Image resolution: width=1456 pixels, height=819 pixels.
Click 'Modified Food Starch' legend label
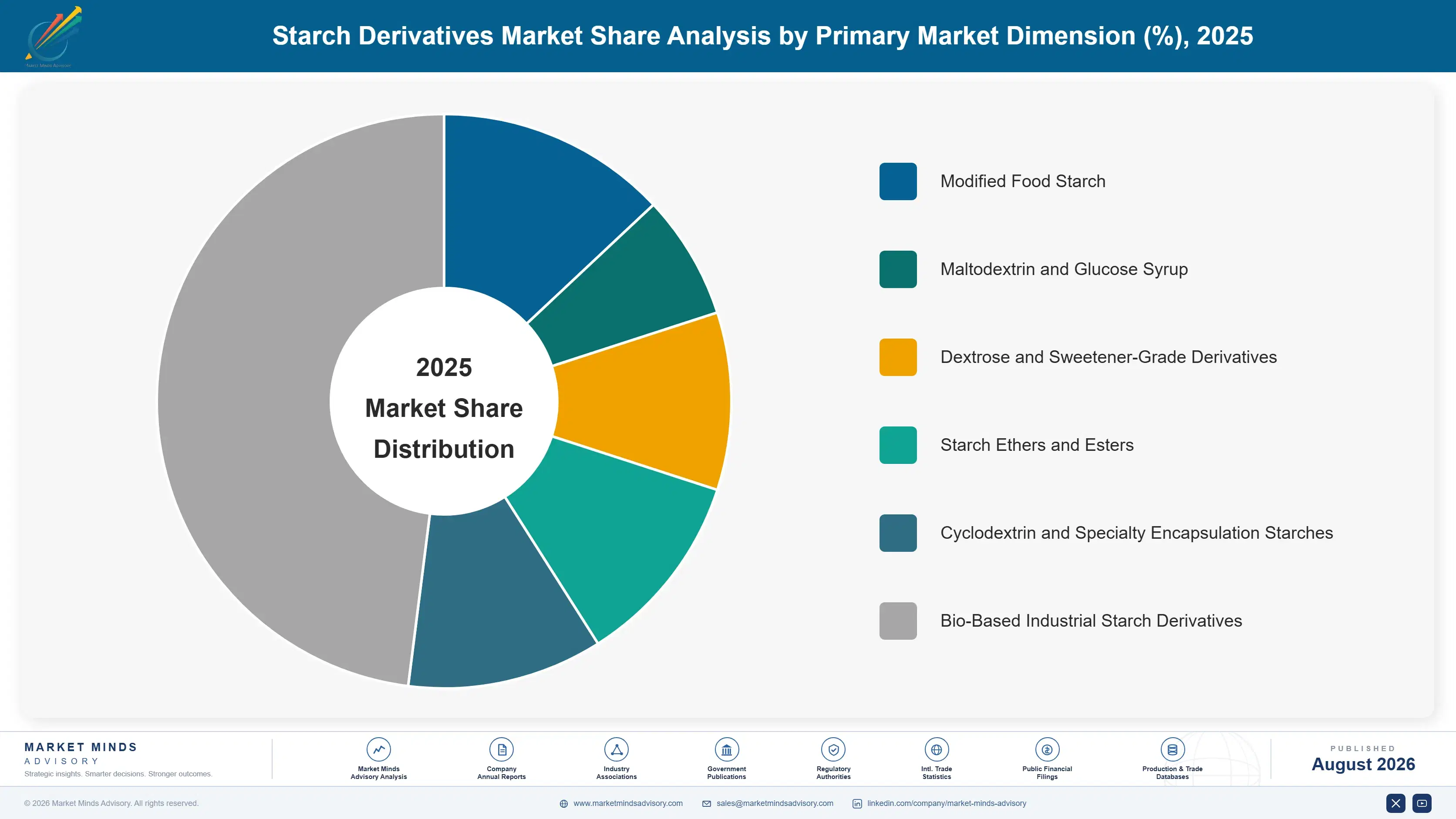[1022, 181]
